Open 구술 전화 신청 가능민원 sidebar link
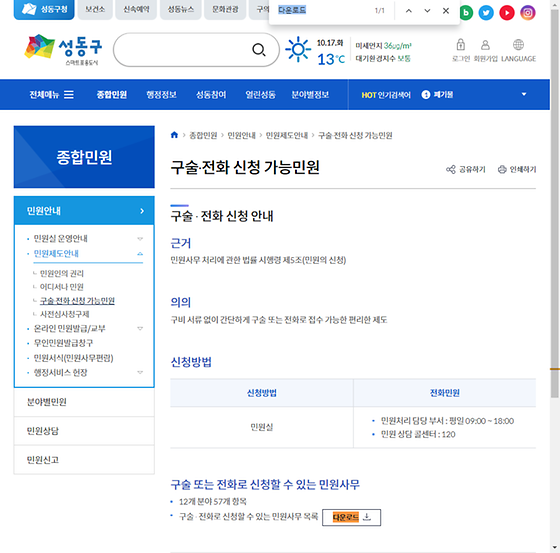 77,301
